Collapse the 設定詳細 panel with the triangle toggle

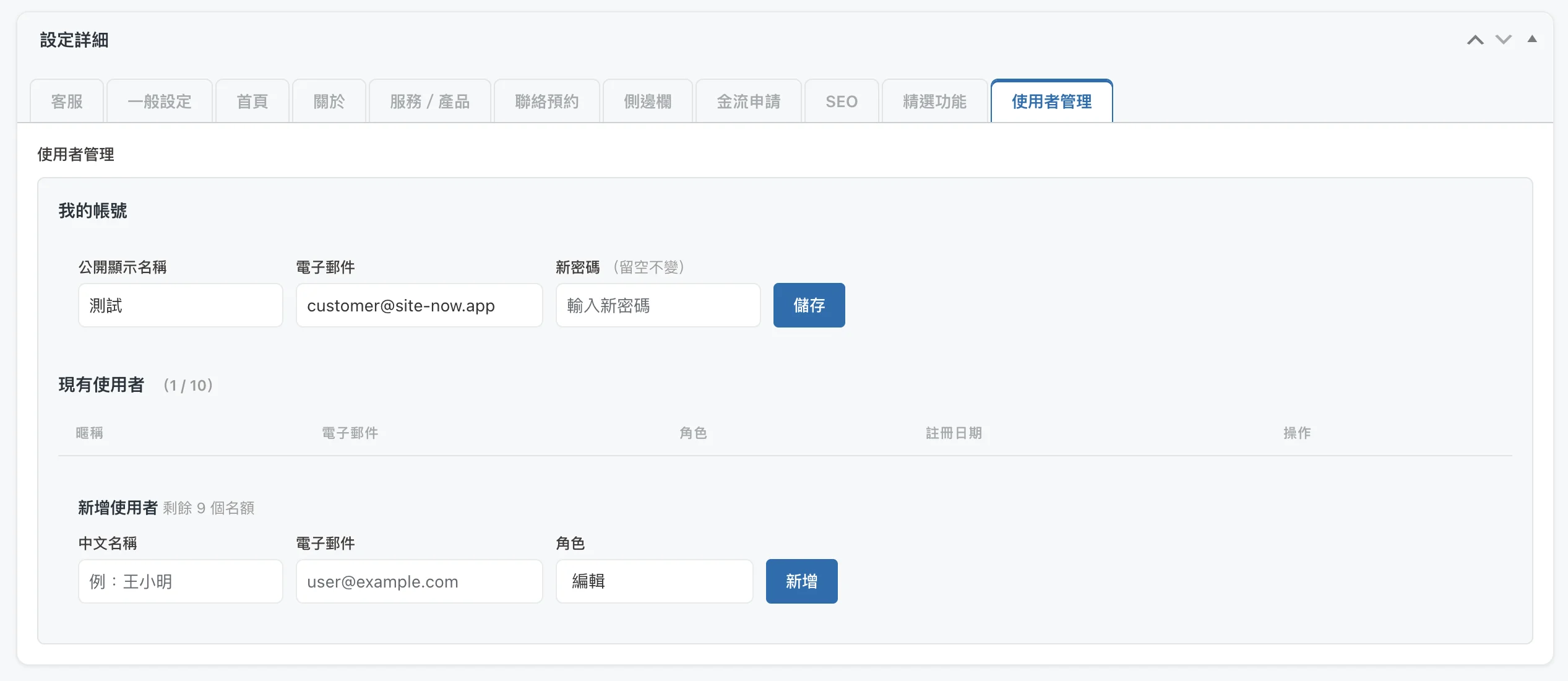[1532, 39]
